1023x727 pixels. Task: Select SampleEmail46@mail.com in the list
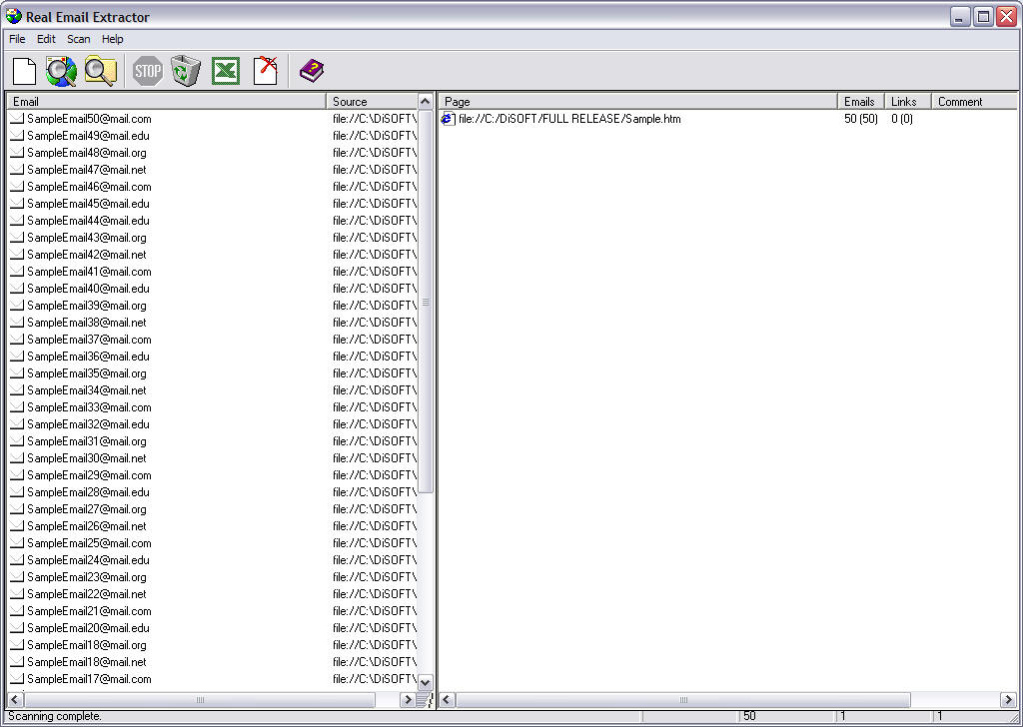pos(89,187)
